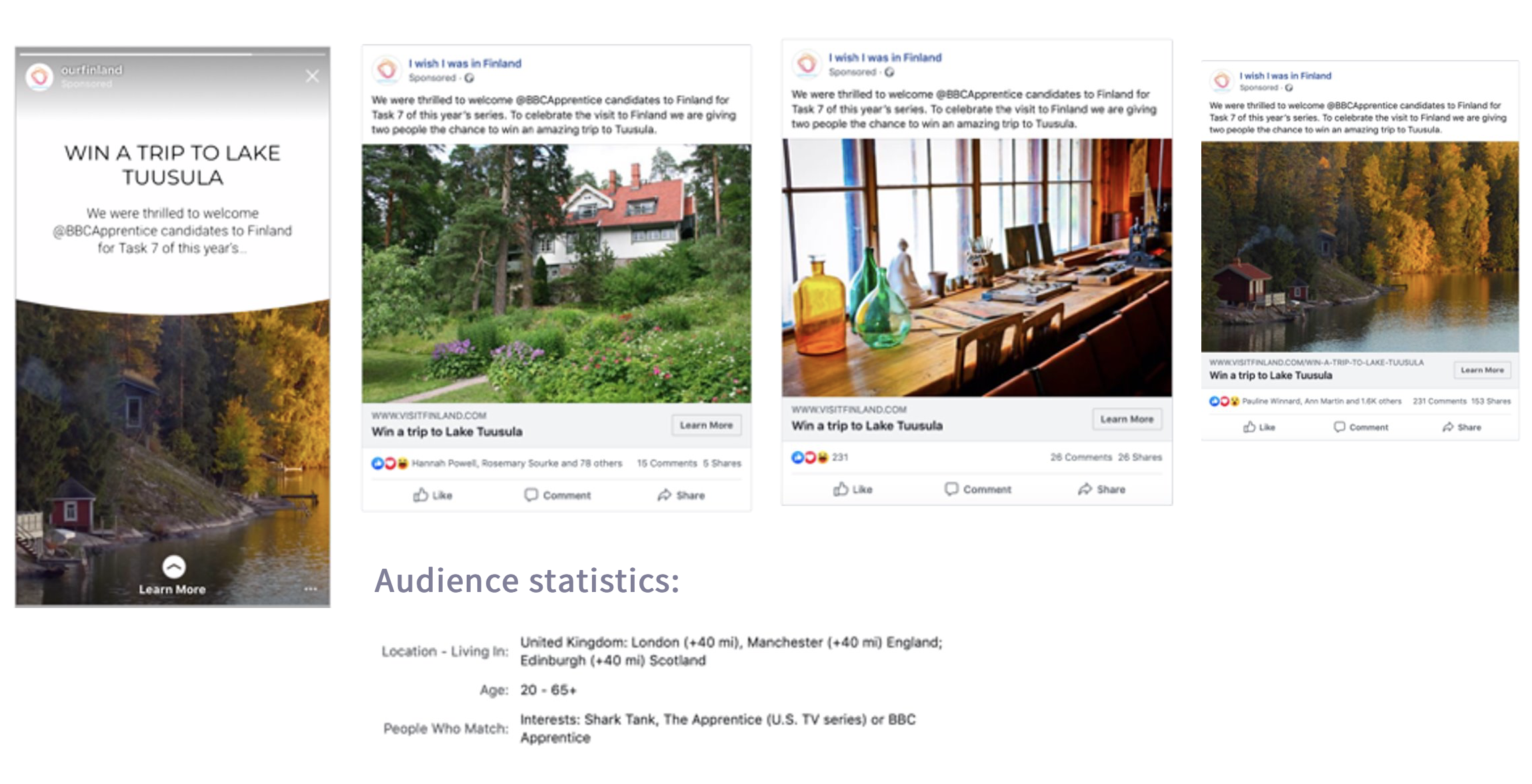Click the reaction emoji icons on house ad

(x=389, y=463)
